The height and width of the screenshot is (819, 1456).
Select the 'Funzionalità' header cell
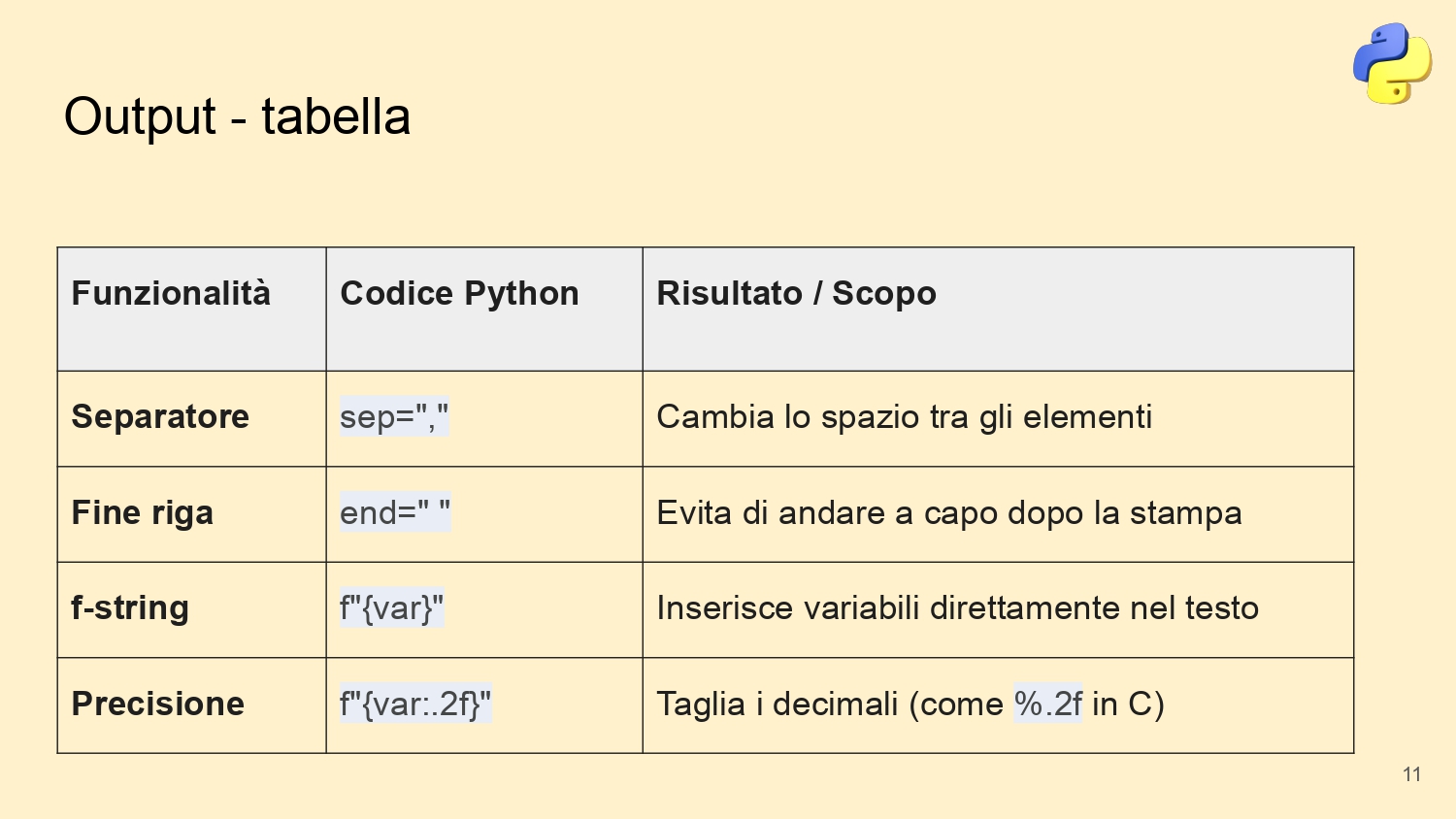tap(192, 309)
